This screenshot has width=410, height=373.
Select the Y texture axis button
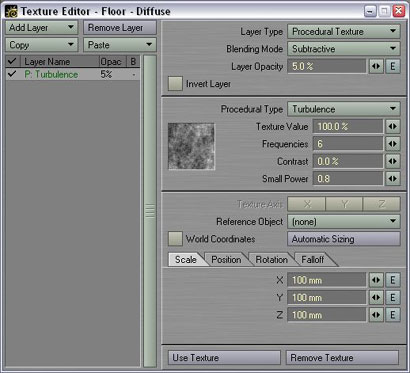(x=344, y=204)
